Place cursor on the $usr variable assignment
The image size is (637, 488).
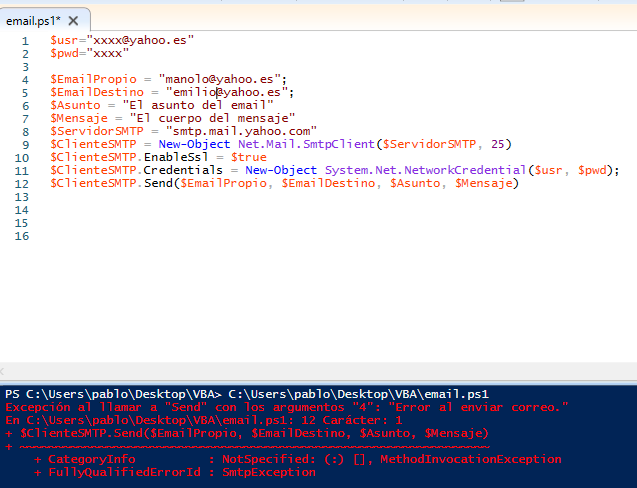click(63, 40)
